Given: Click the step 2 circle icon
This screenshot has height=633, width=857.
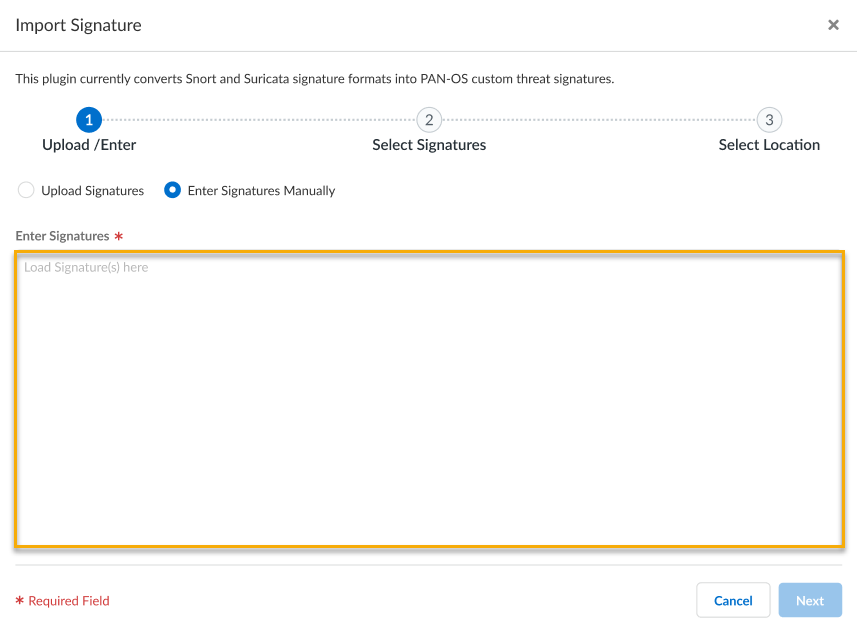Looking at the screenshot, I should (x=429, y=121).
